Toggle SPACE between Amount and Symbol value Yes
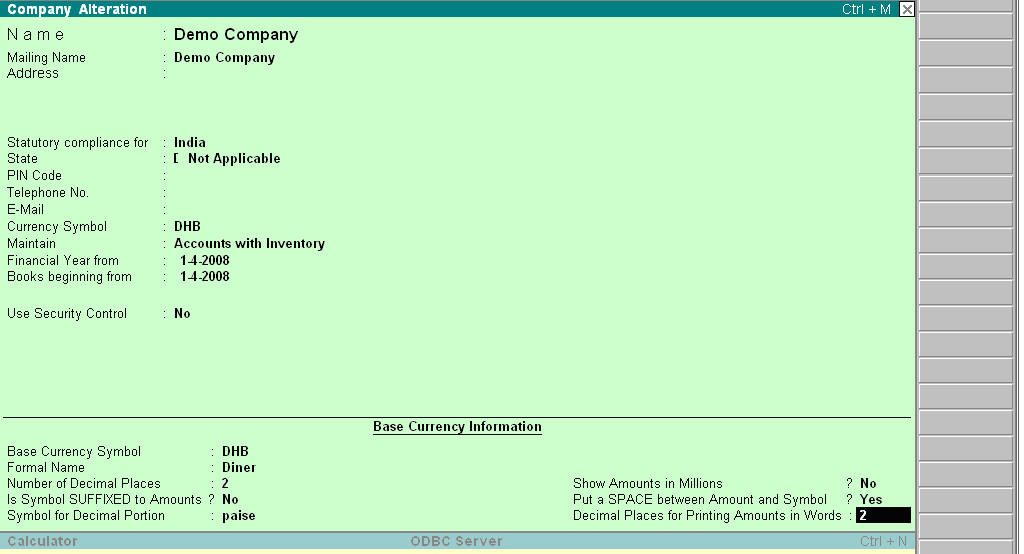 871,500
